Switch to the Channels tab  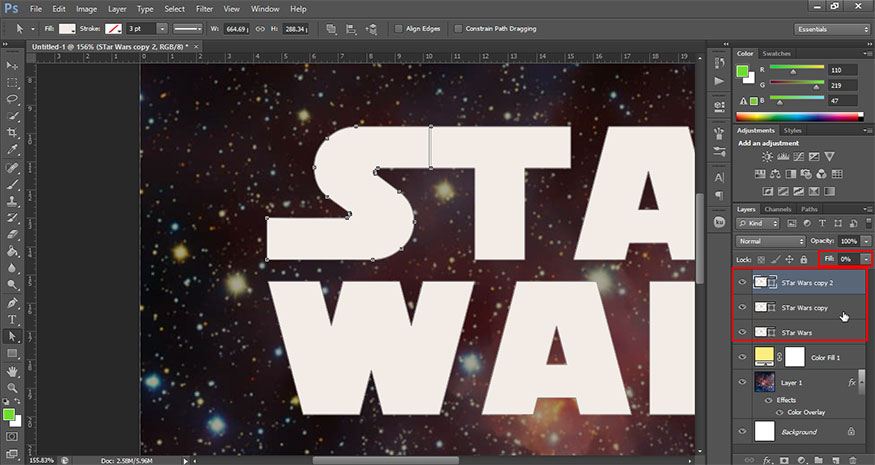pyautogui.click(x=778, y=209)
